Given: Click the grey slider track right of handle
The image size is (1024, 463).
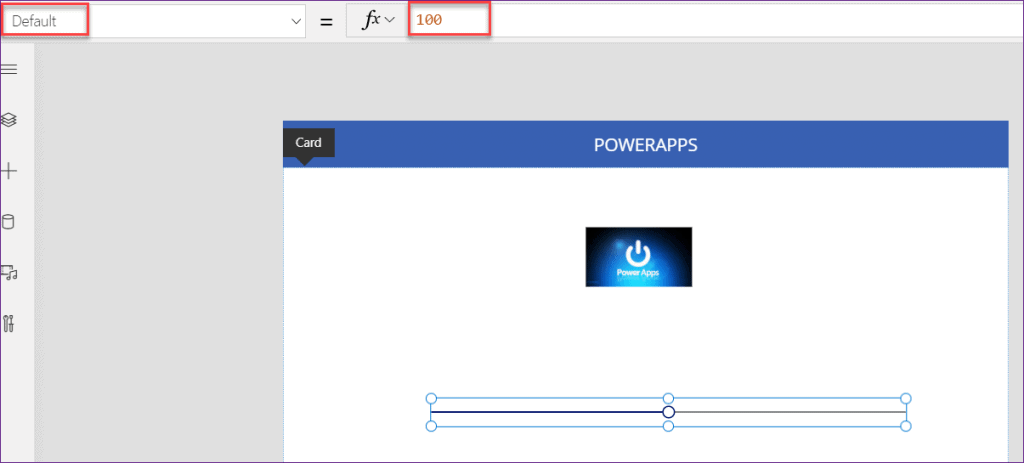Looking at the screenshot, I should click(790, 412).
